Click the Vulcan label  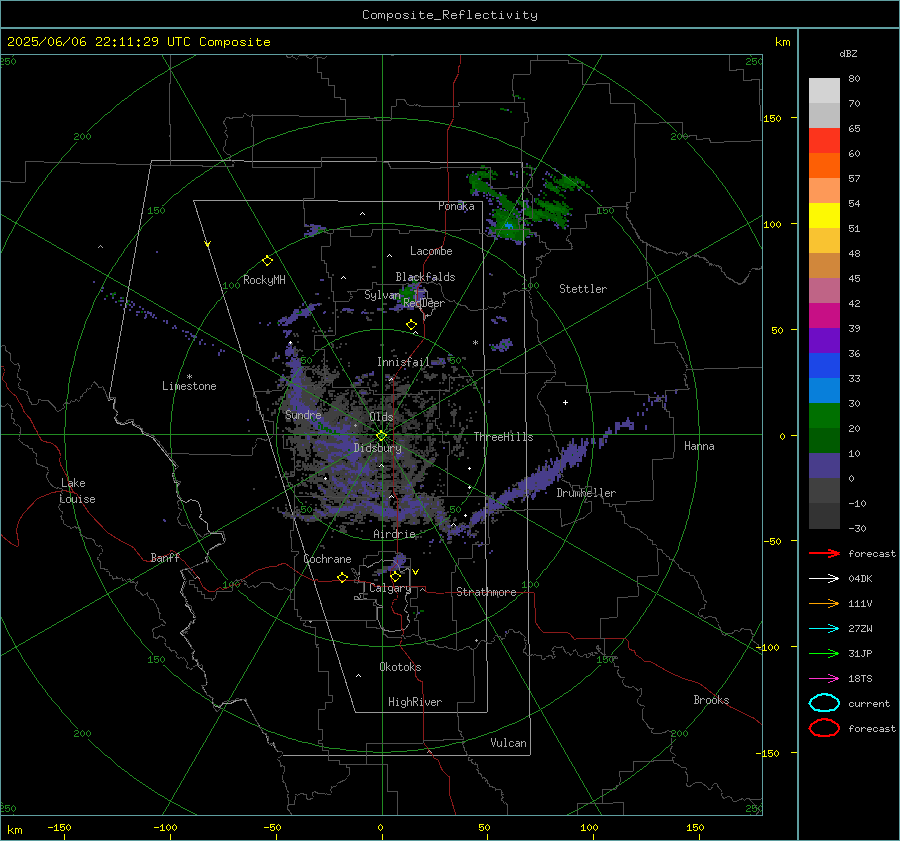(508, 743)
